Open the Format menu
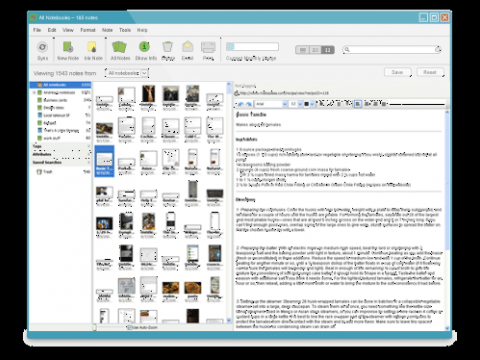Screen dimensions: 480x360 [x=88, y=30]
